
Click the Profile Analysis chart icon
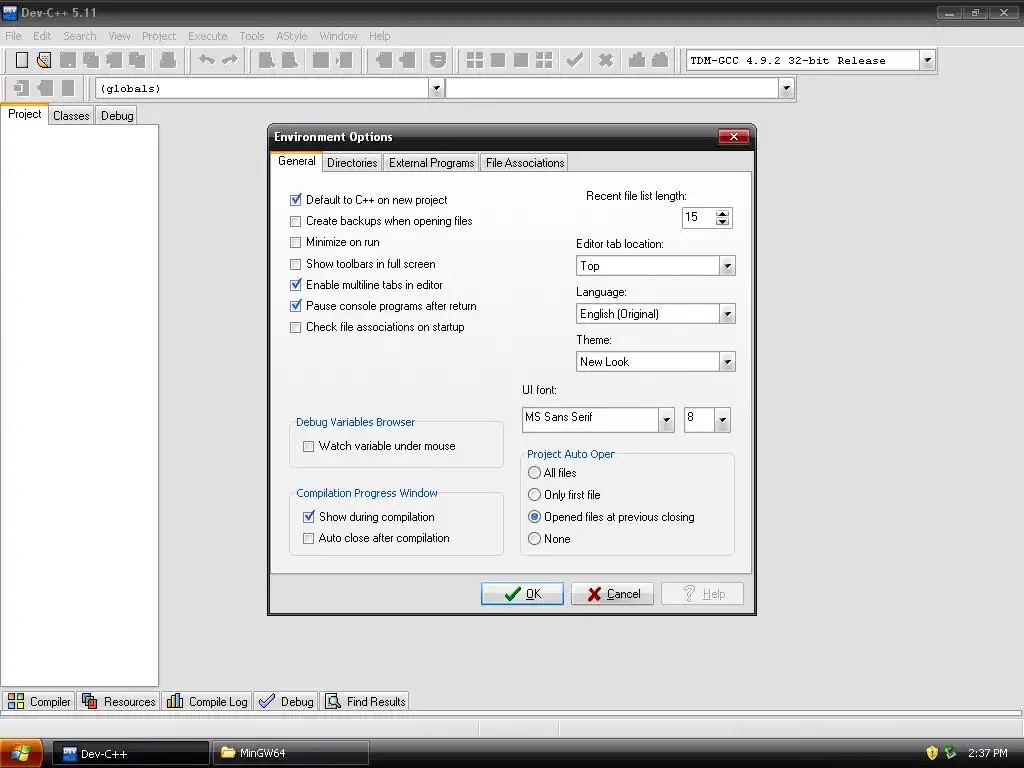tap(637, 60)
